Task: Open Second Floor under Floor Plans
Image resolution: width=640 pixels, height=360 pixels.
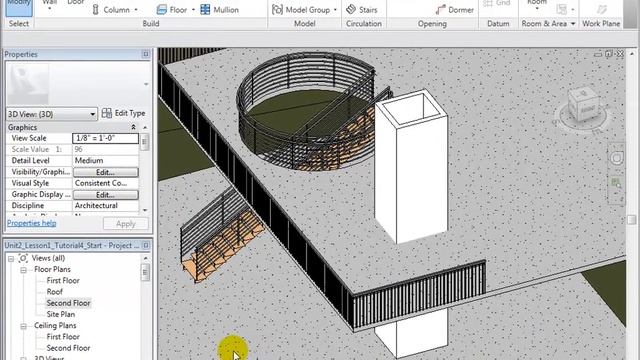Action: pos(68,303)
